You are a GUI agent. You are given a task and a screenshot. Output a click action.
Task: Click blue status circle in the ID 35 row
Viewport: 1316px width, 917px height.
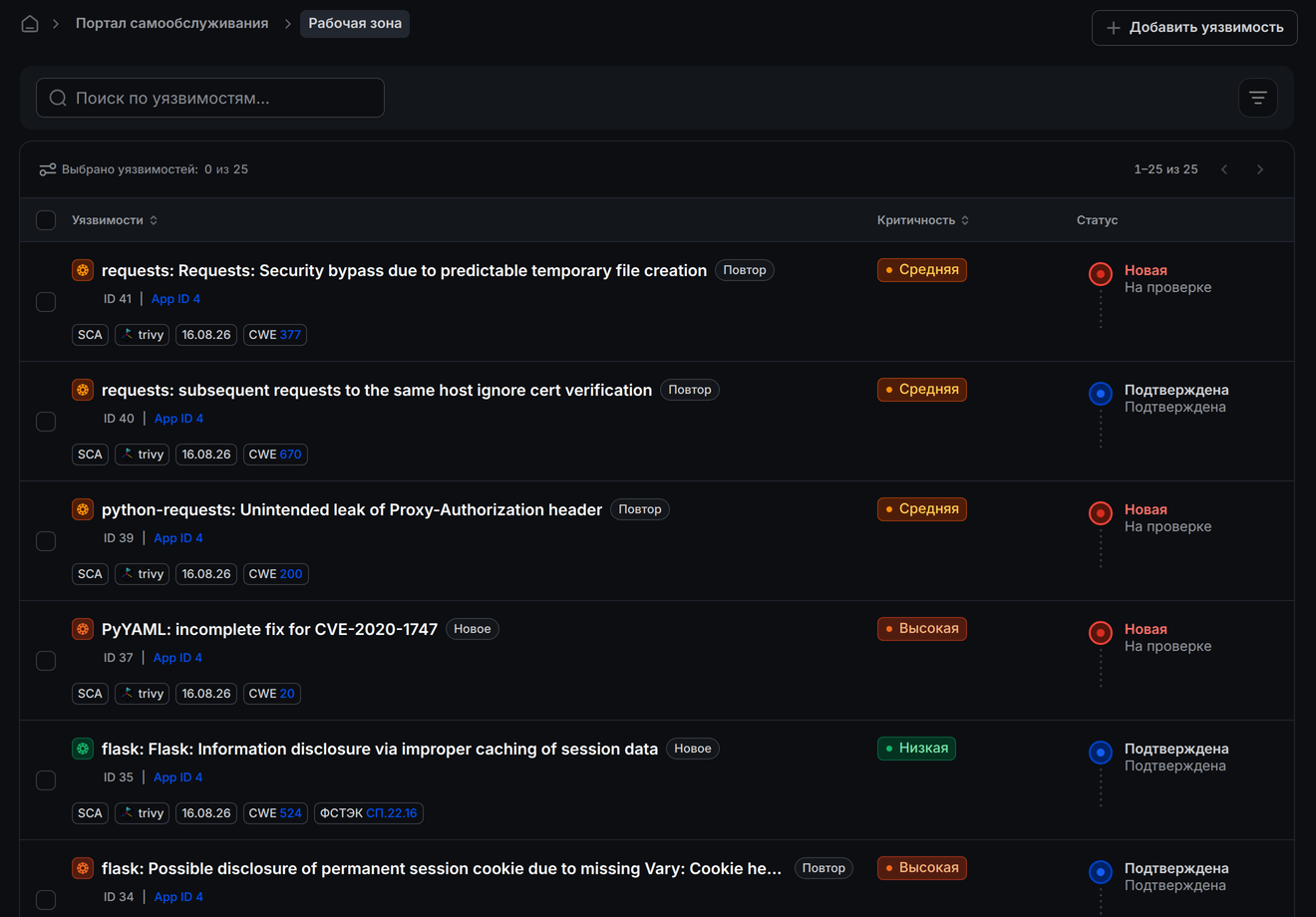coord(1101,753)
